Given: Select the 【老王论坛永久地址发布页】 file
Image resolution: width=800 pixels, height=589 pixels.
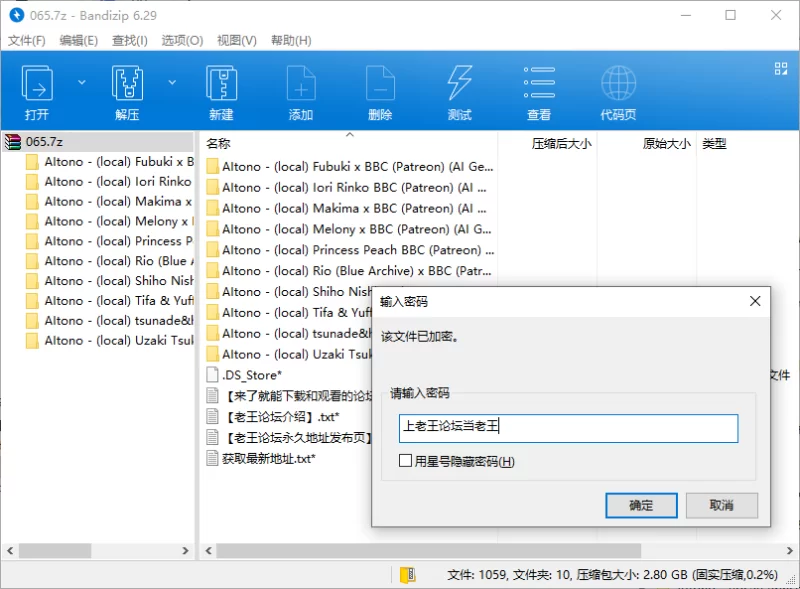Looking at the screenshot, I should coord(289,438).
